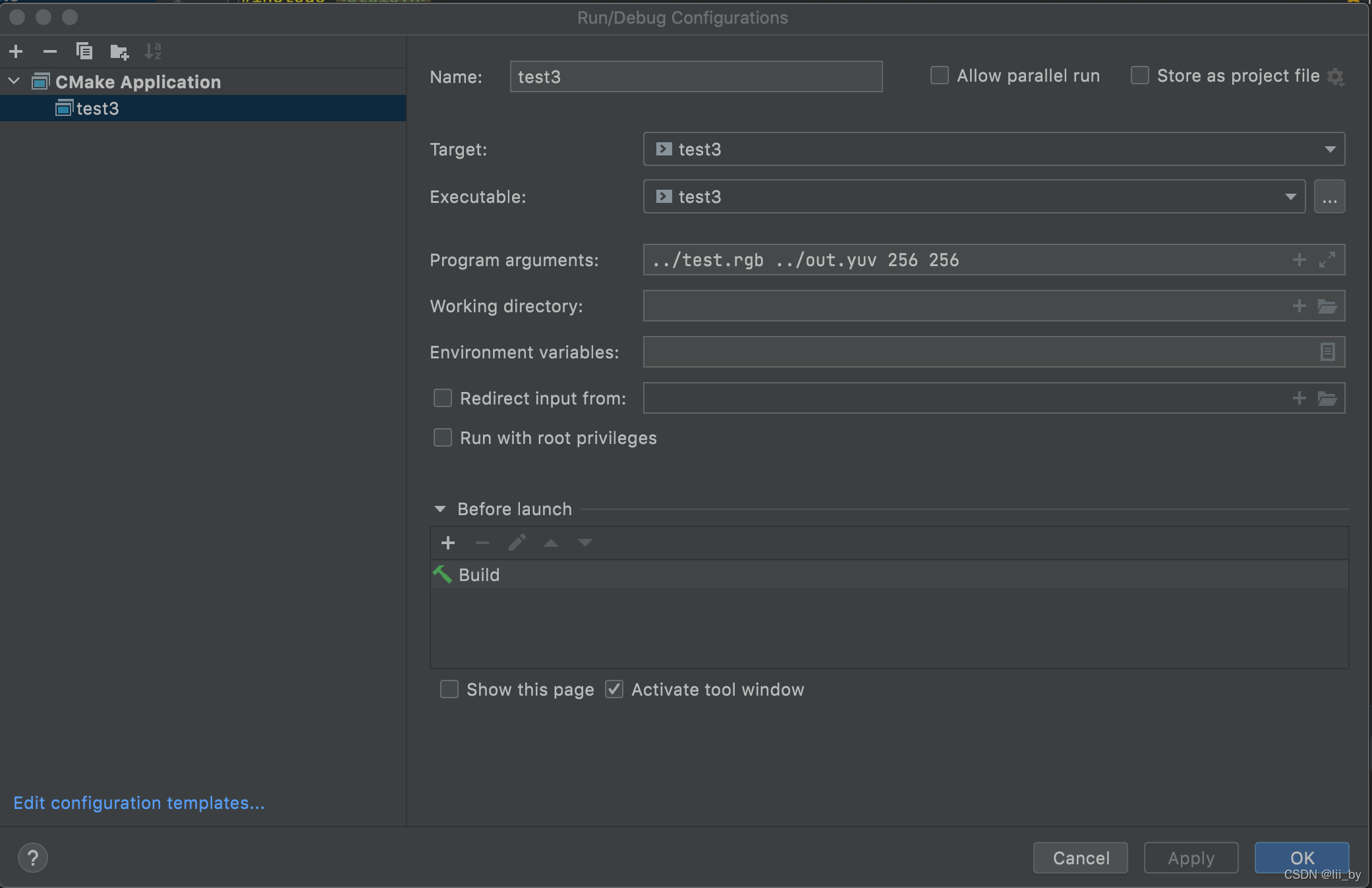Expand the Program arguments field editor

pos(1327,260)
